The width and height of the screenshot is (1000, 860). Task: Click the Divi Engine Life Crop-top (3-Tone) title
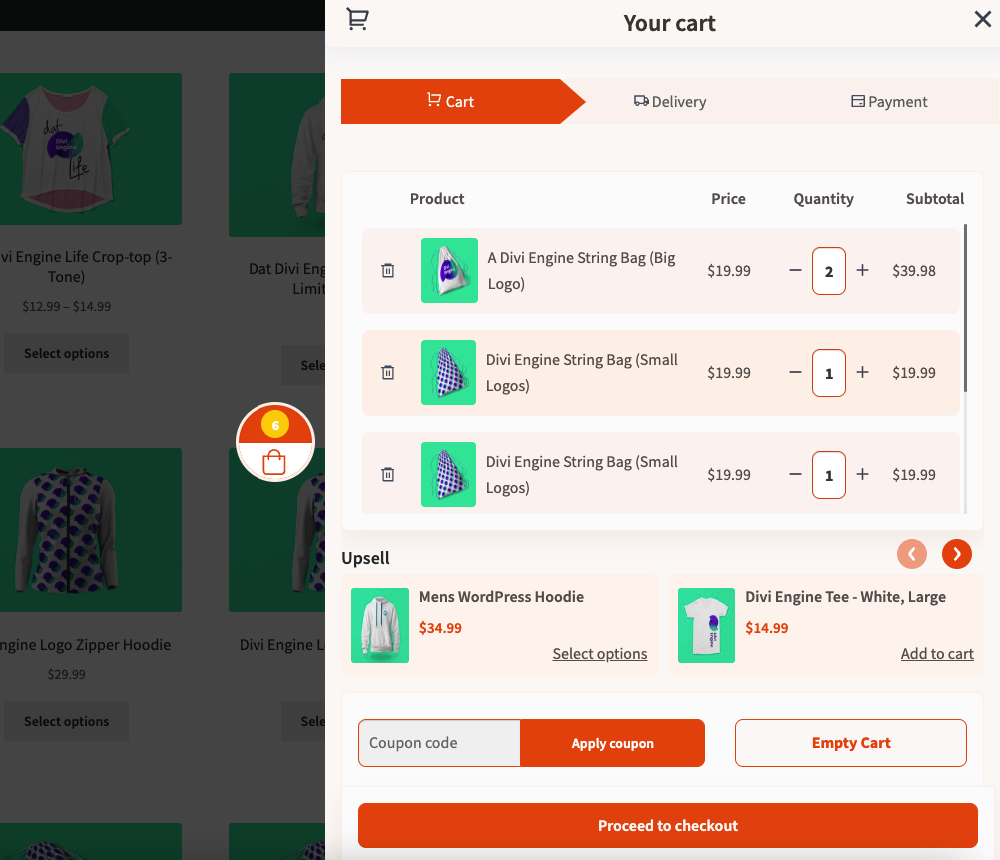[x=85, y=267]
